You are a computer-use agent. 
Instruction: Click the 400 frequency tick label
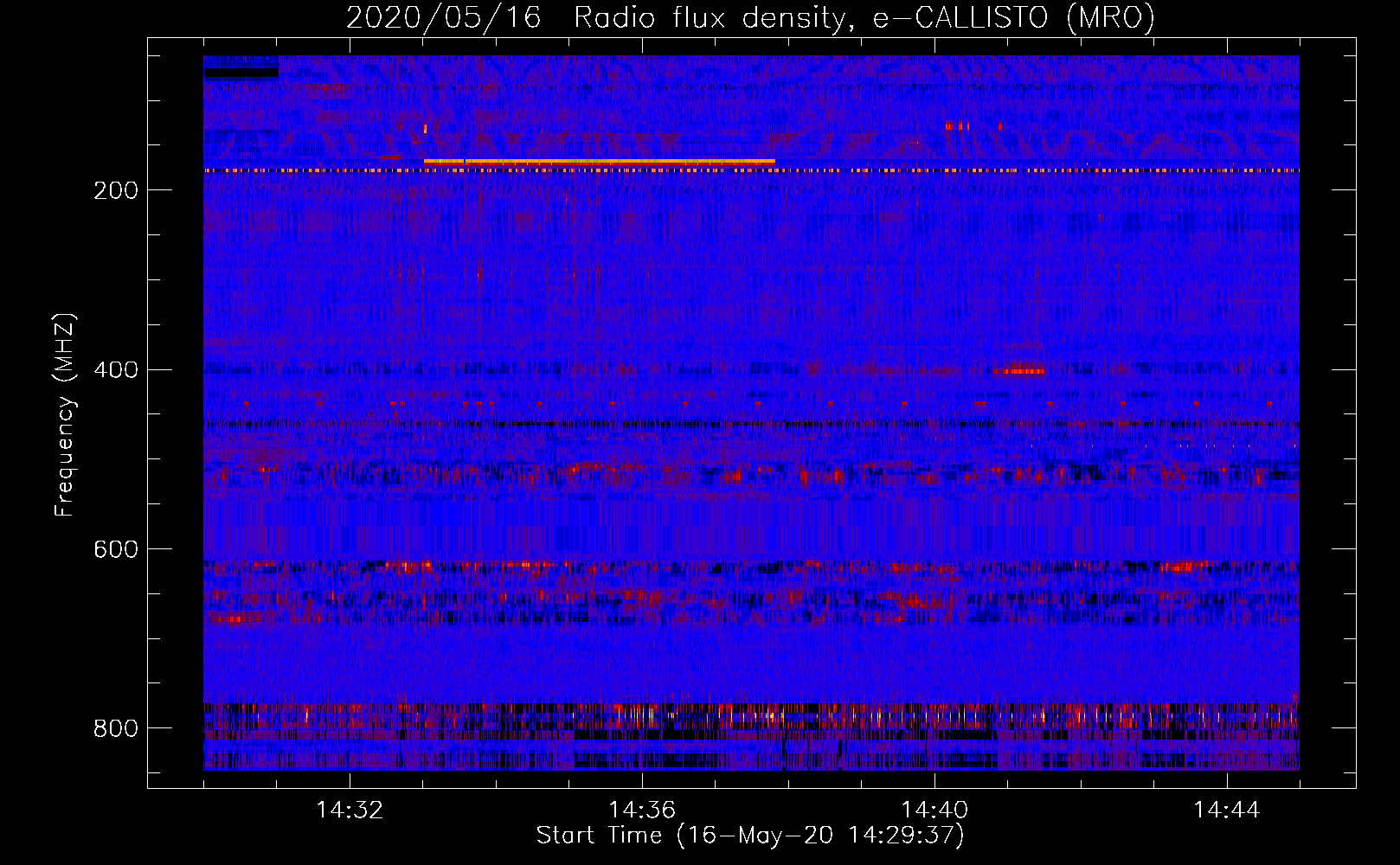(x=116, y=370)
